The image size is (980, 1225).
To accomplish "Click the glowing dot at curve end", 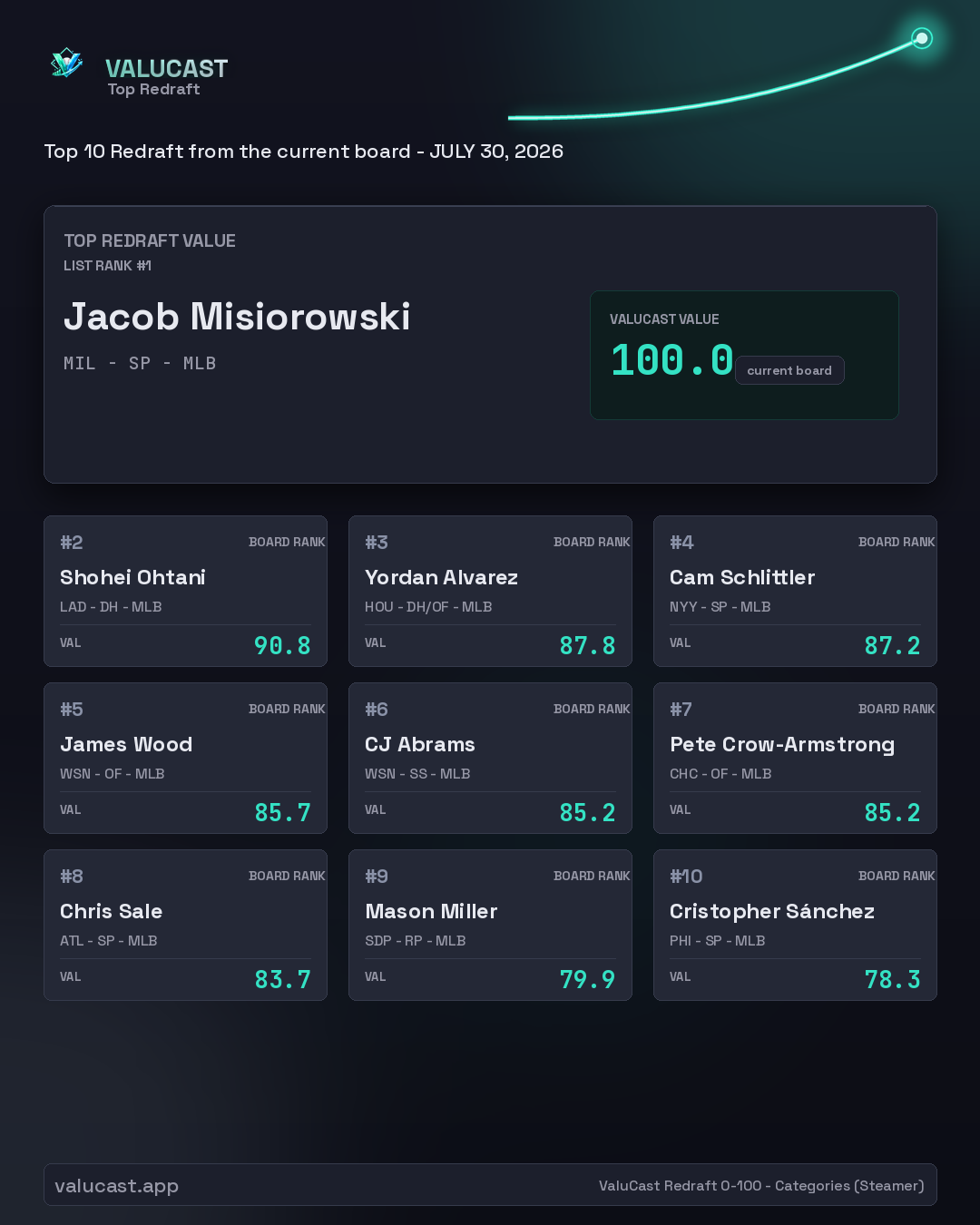I will (x=922, y=38).
